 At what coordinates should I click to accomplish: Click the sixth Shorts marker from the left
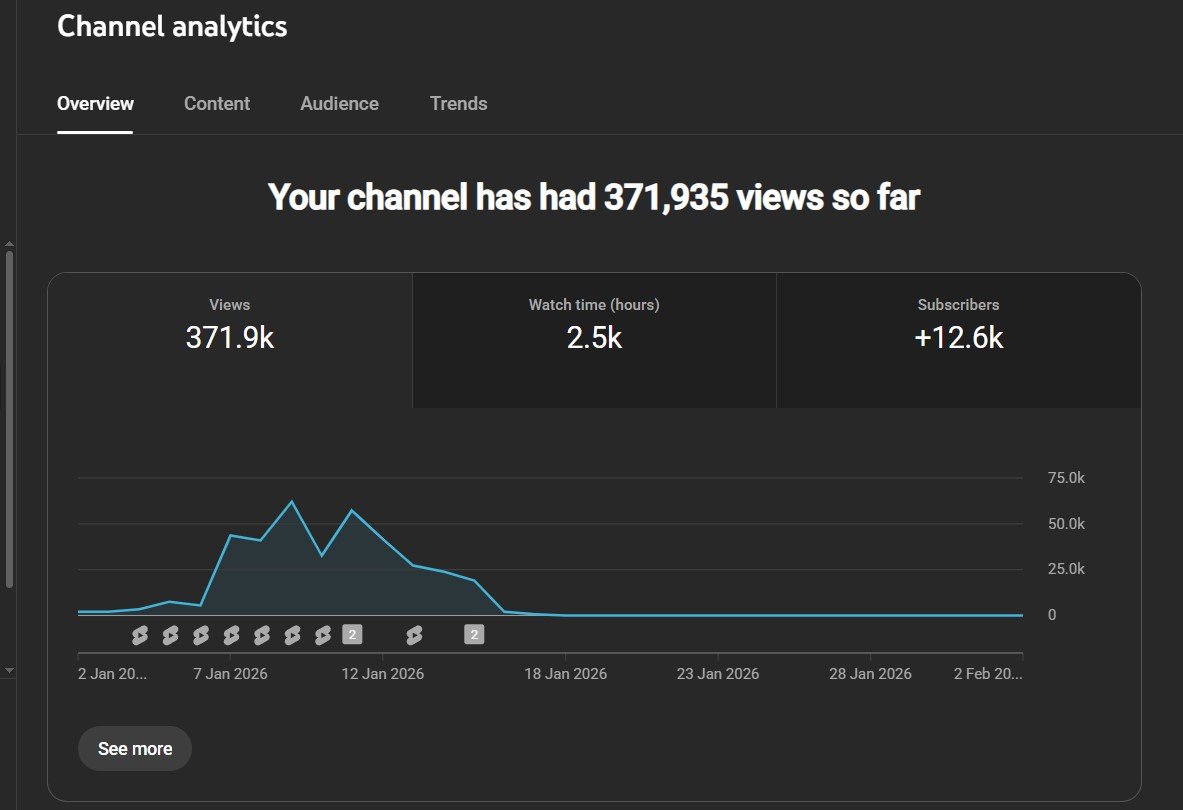(x=293, y=635)
